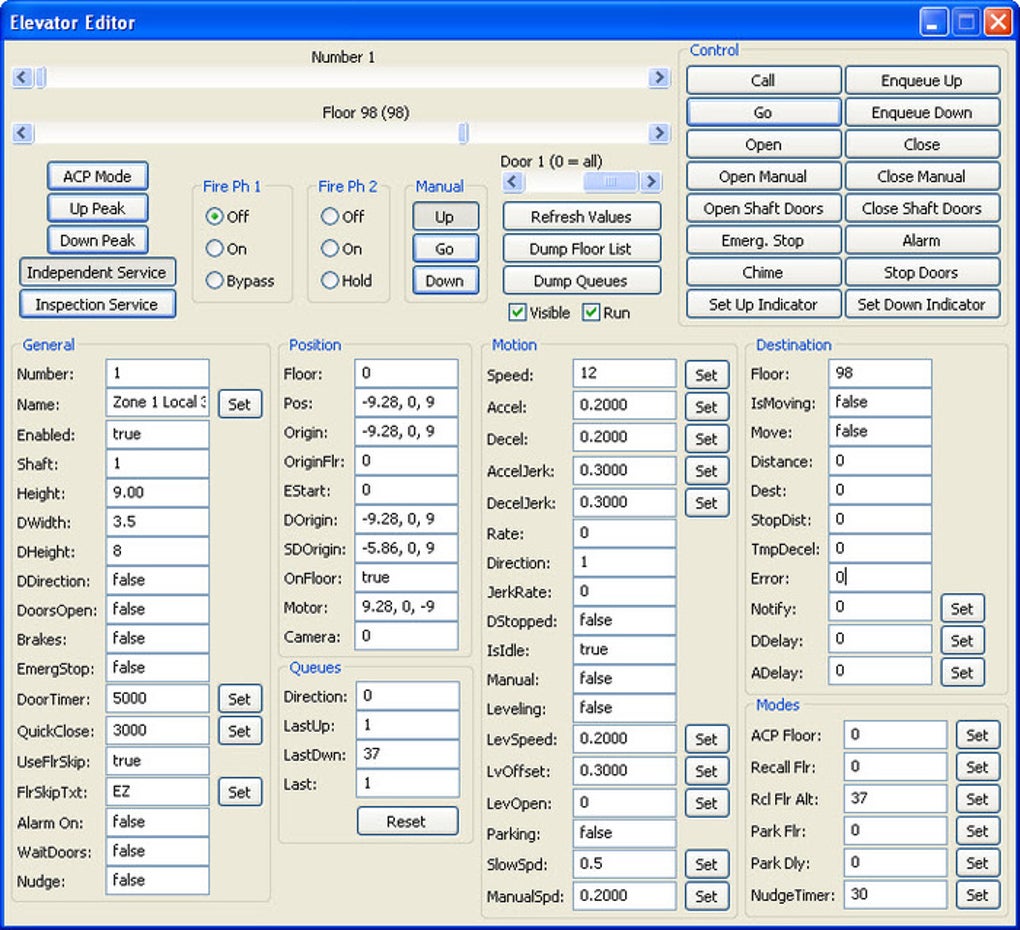Image resolution: width=1020 pixels, height=930 pixels.
Task: Click right arrow of Number scrollbar
Action: (659, 78)
